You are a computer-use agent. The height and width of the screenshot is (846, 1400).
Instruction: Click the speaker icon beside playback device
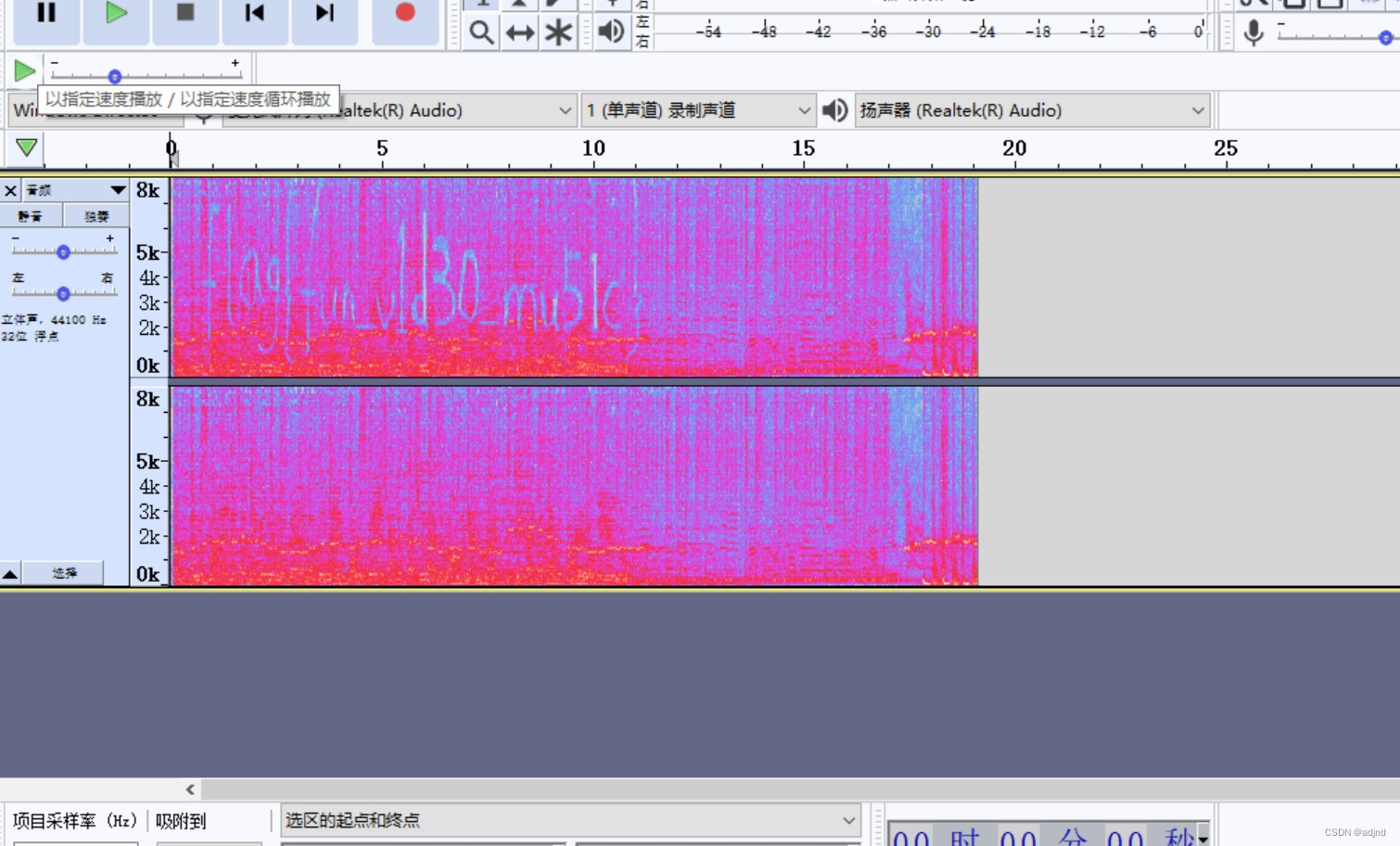[834, 110]
